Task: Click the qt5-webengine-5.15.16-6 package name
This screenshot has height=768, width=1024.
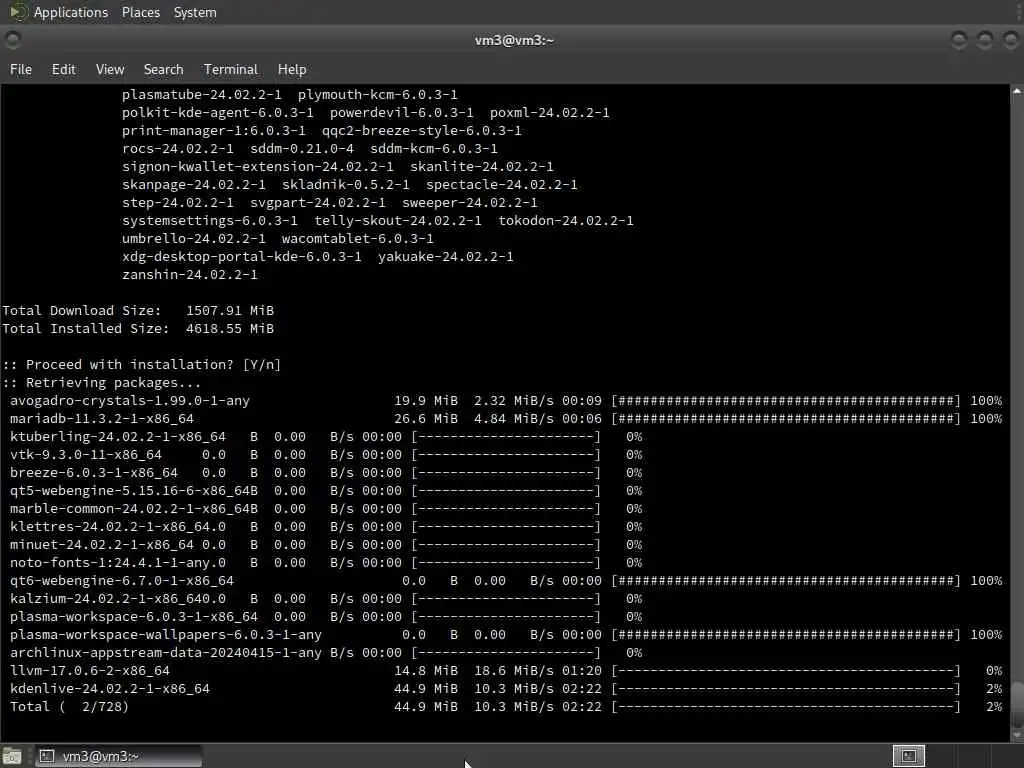Action: point(129,490)
